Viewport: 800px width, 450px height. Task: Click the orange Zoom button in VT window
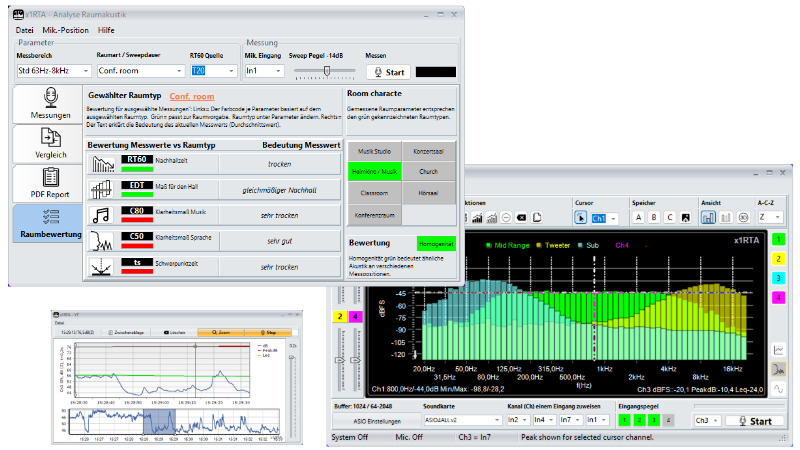221,332
